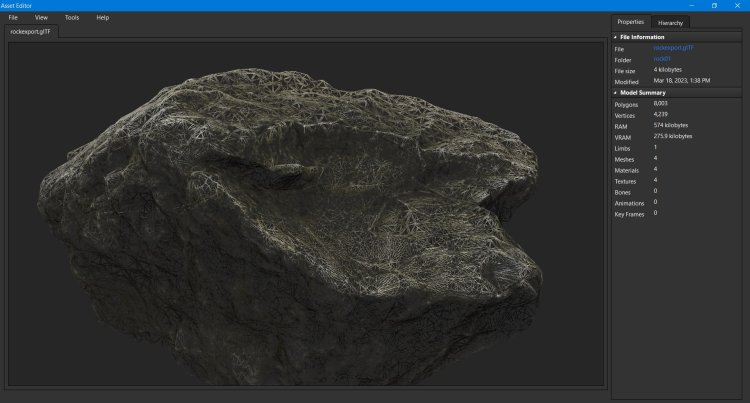Close the Asset Editor window
The height and width of the screenshot is (403, 750).
[738, 5]
